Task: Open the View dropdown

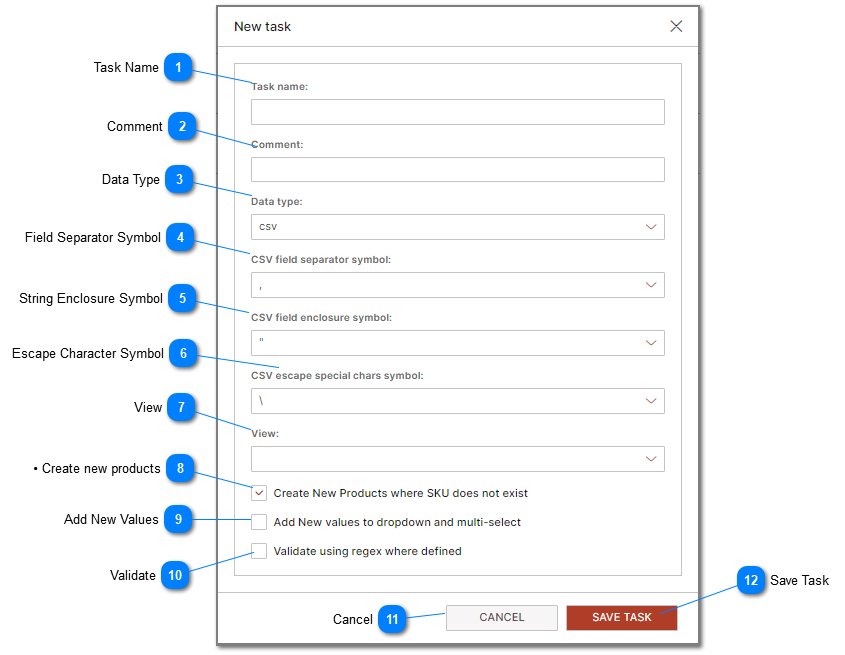Action: (457, 459)
